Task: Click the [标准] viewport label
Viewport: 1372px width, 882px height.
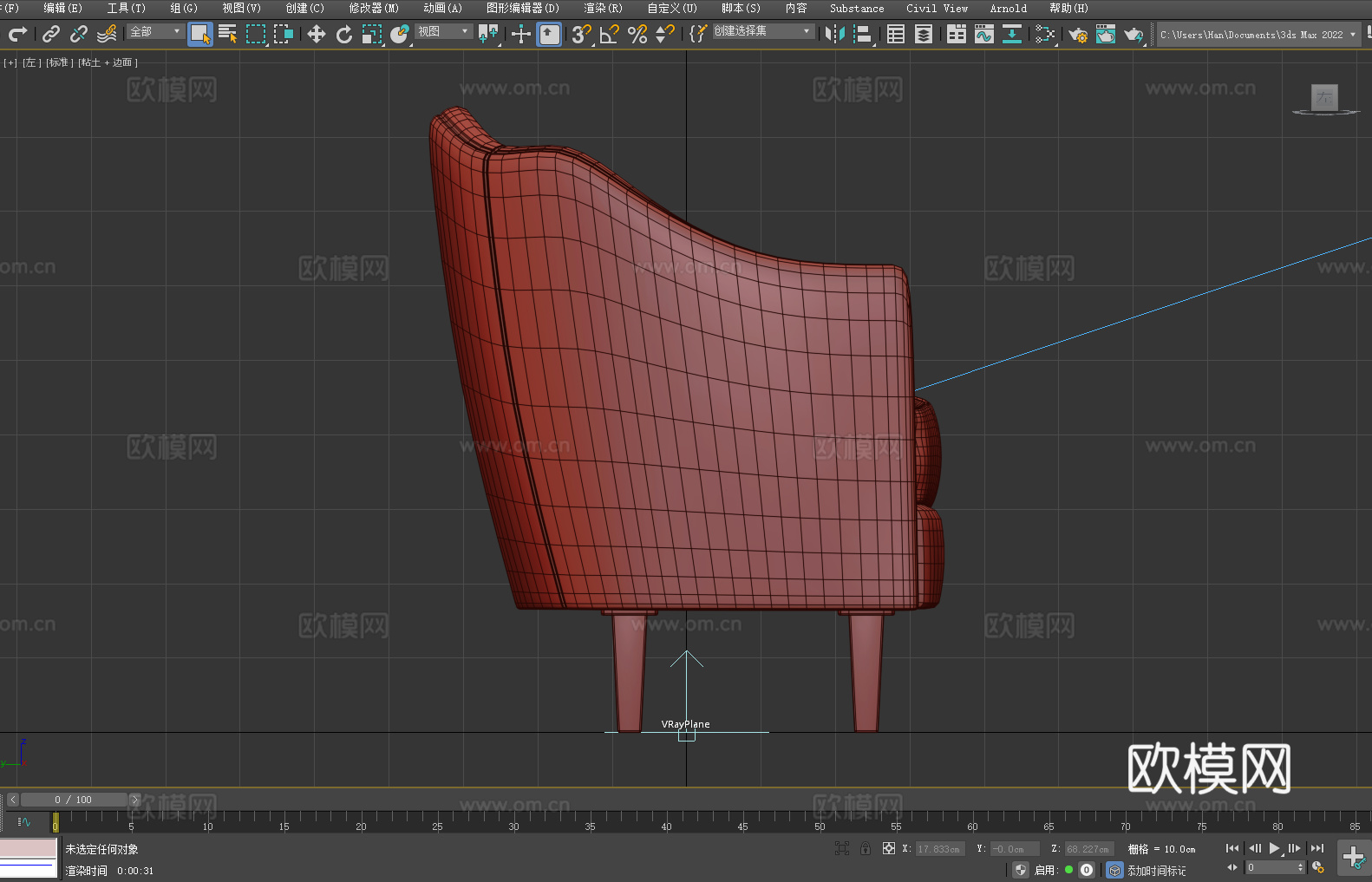Action: 59,62
